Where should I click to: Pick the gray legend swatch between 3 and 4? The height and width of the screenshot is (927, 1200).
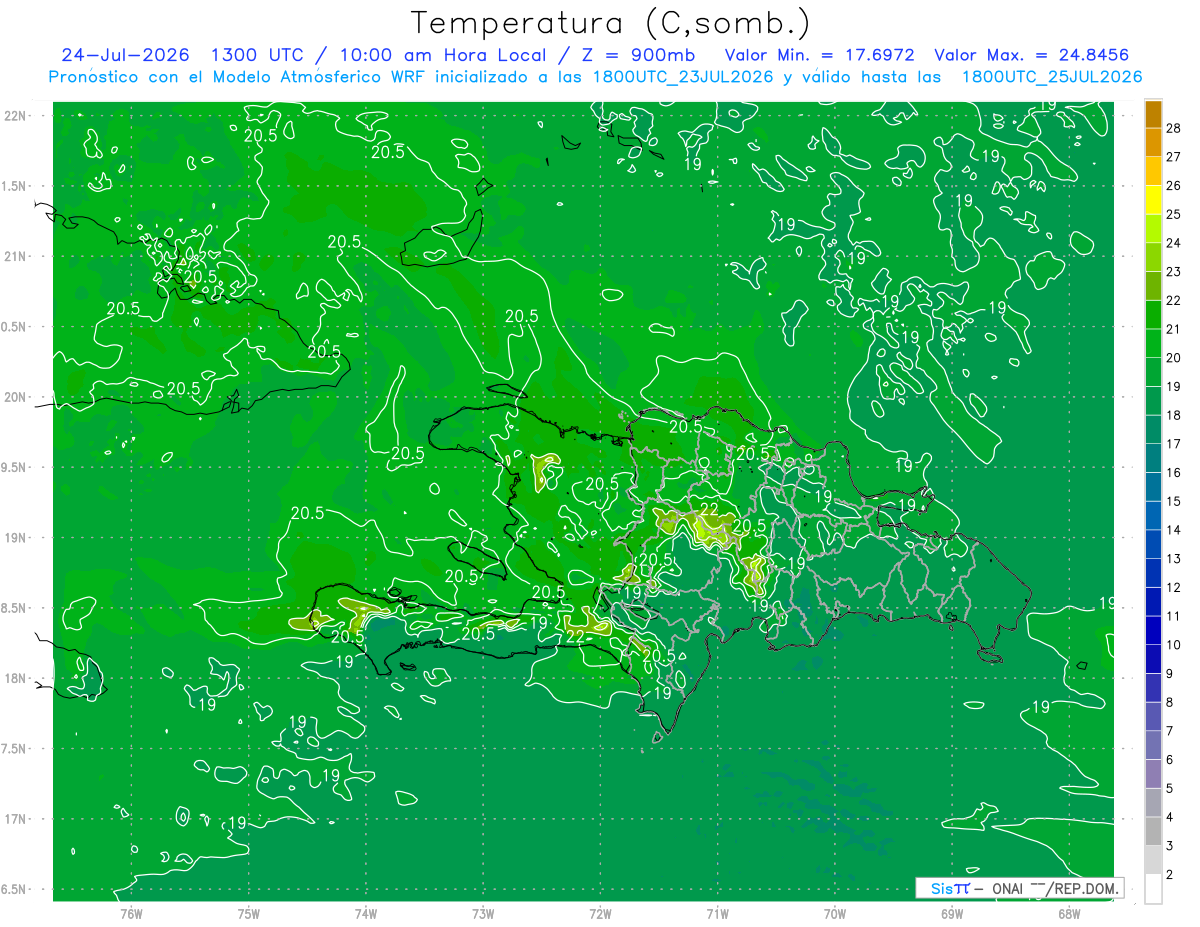(1153, 832)
